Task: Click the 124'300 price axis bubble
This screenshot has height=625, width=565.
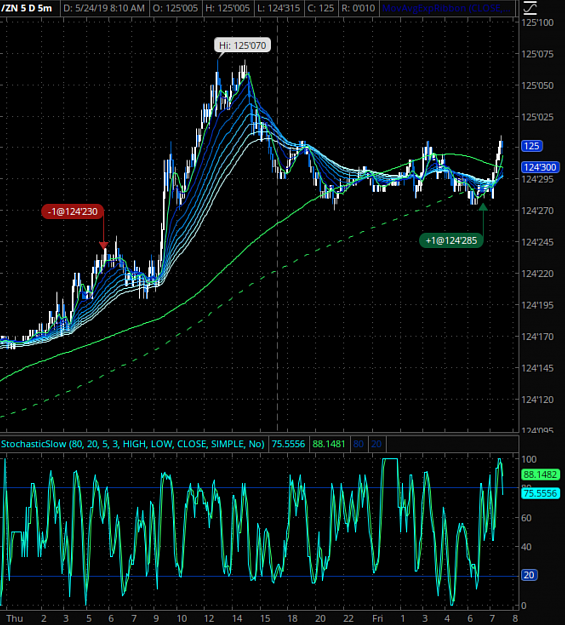Action: 540,167
